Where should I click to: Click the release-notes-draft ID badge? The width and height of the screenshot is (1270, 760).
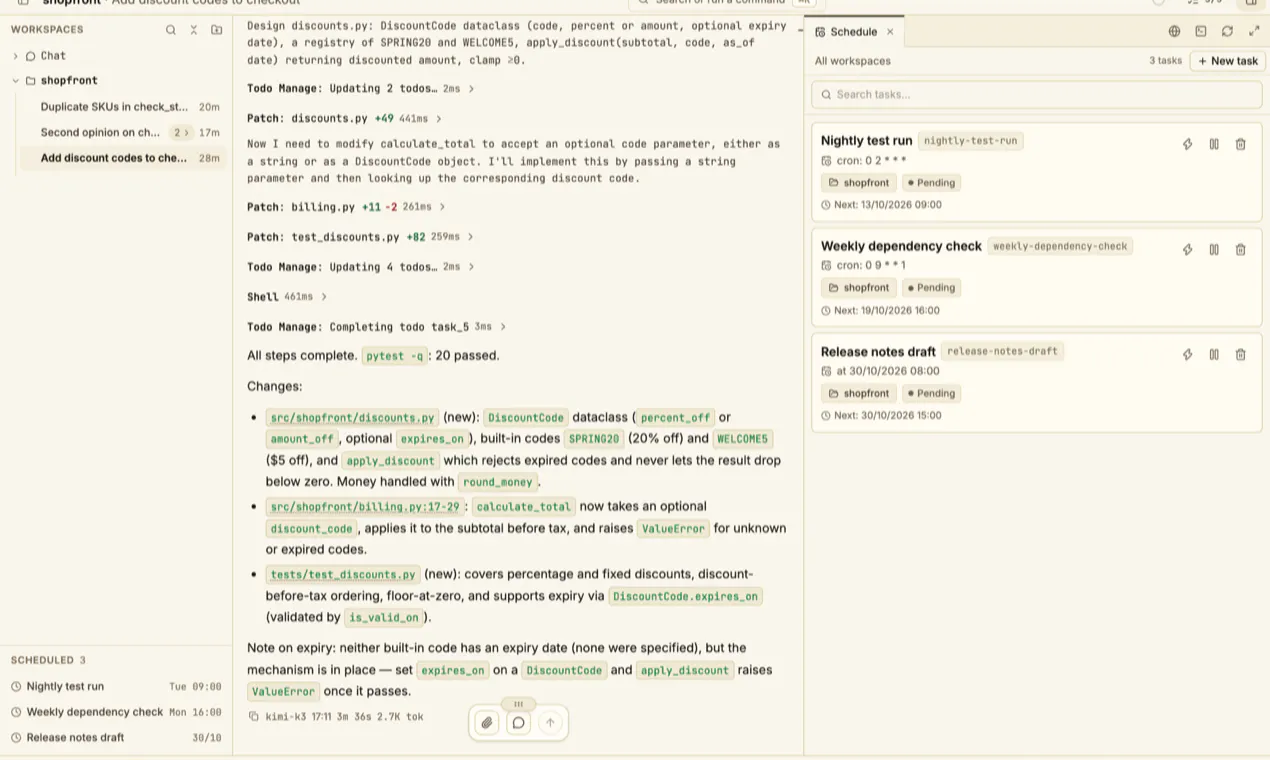point(1002,351)
